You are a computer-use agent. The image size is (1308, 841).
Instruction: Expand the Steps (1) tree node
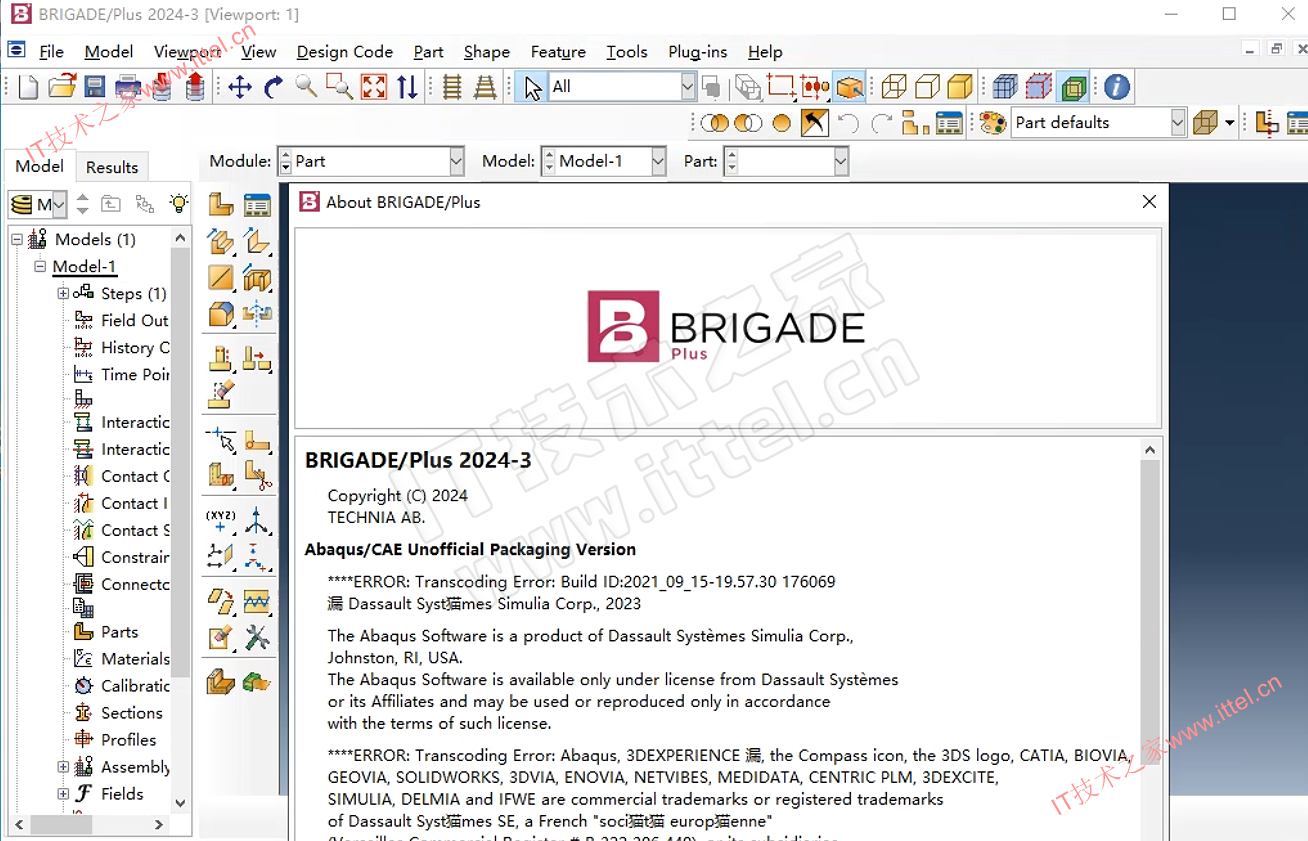click(63, 293)
